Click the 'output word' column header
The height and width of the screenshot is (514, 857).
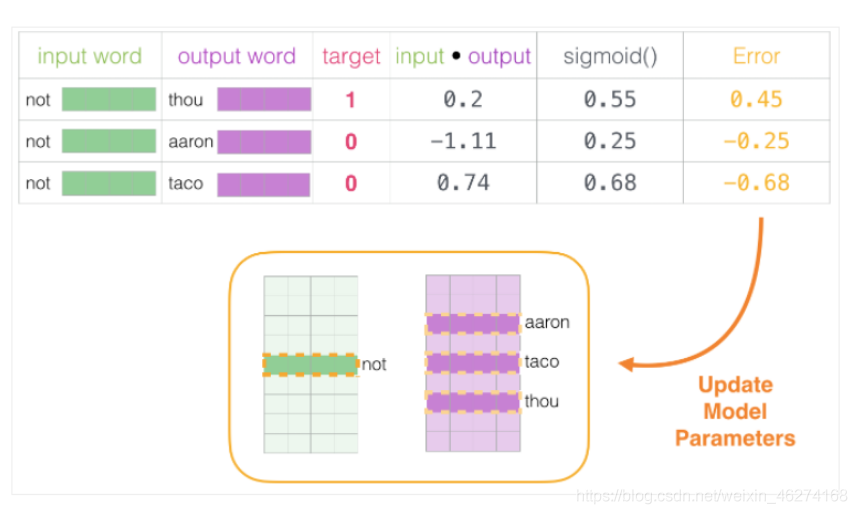coord(237,56)
